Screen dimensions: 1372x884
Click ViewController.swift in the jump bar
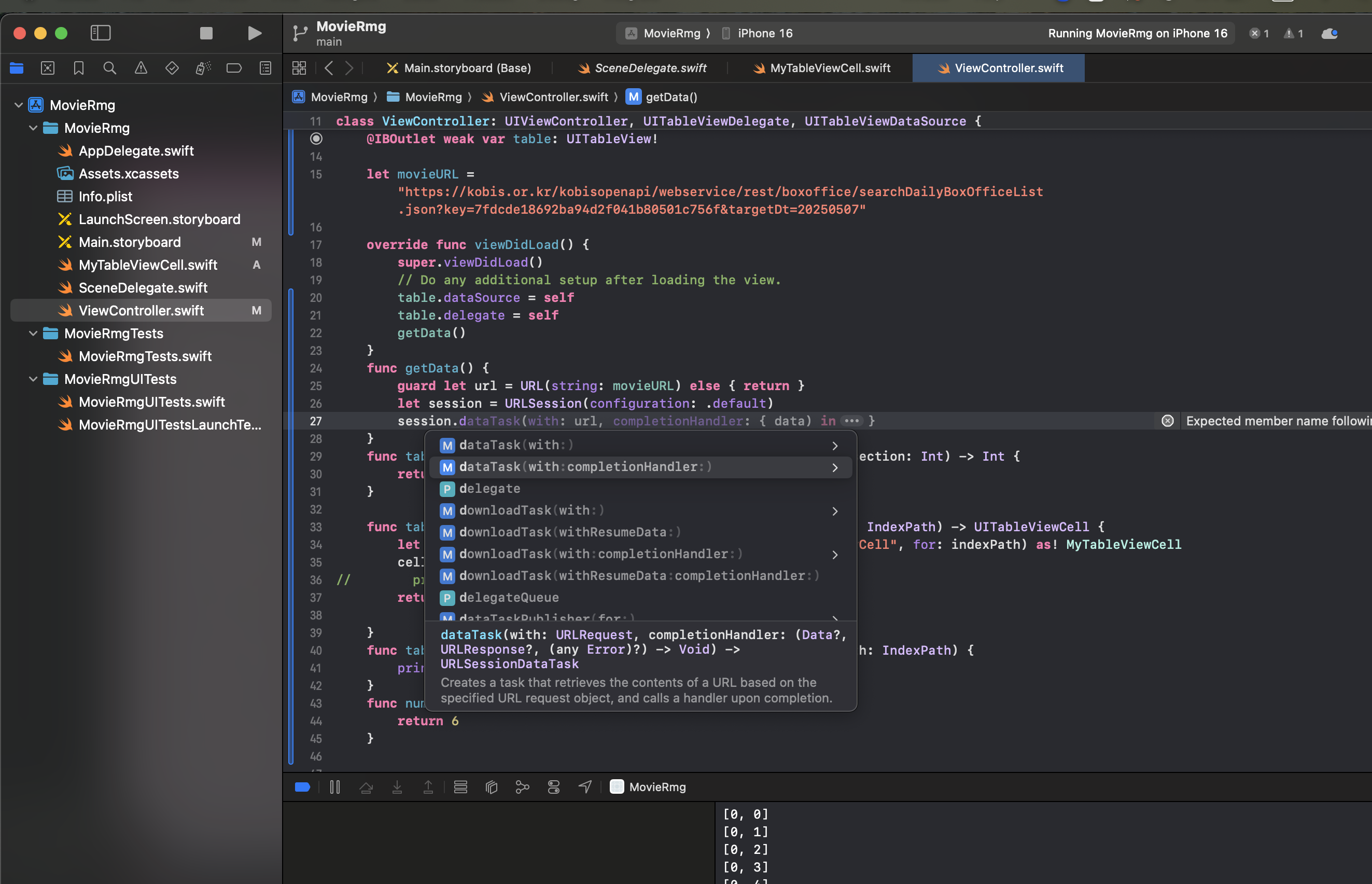pos(545,97)
